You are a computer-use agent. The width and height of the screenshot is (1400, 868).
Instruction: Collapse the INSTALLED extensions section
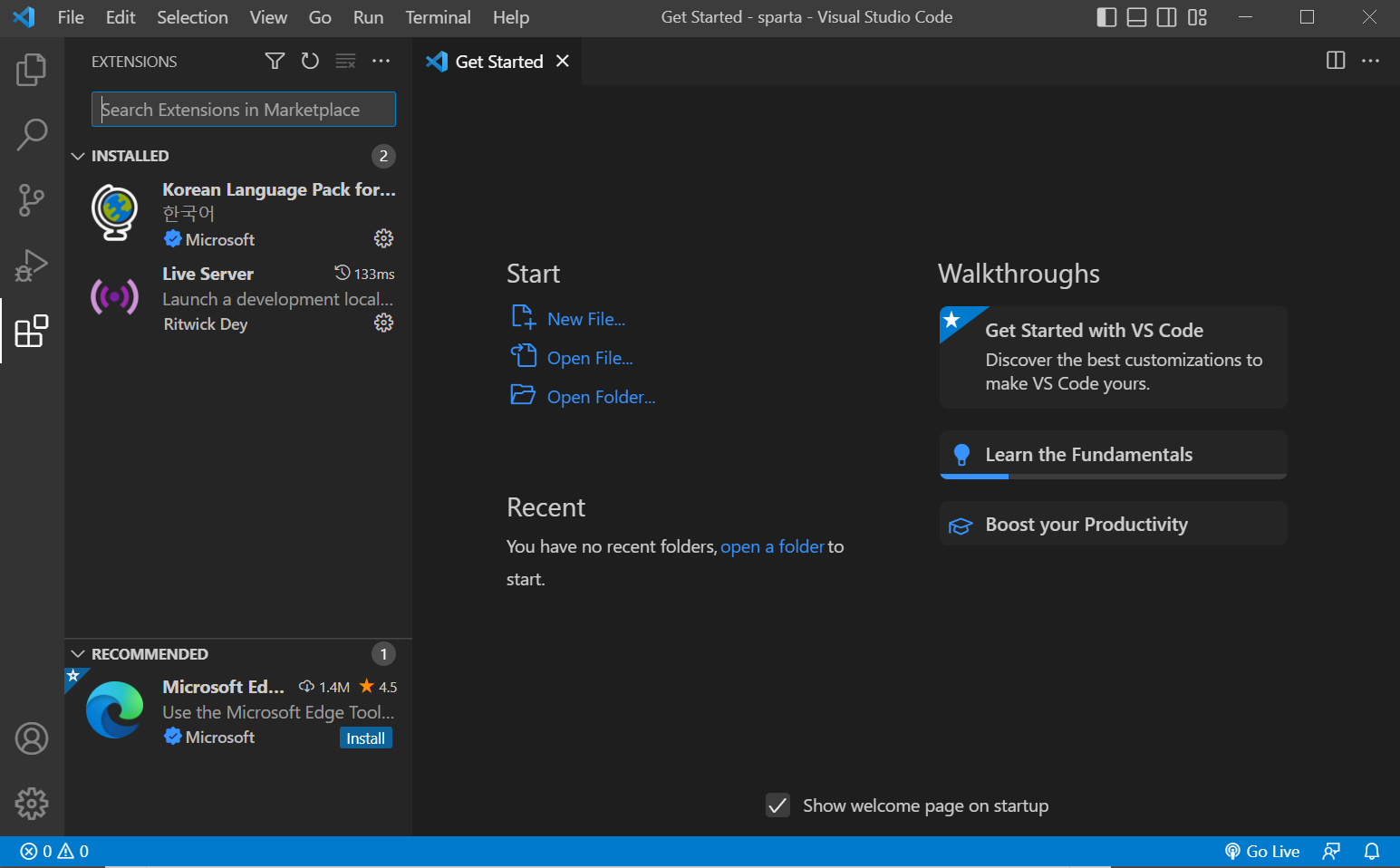click(78, 156)
